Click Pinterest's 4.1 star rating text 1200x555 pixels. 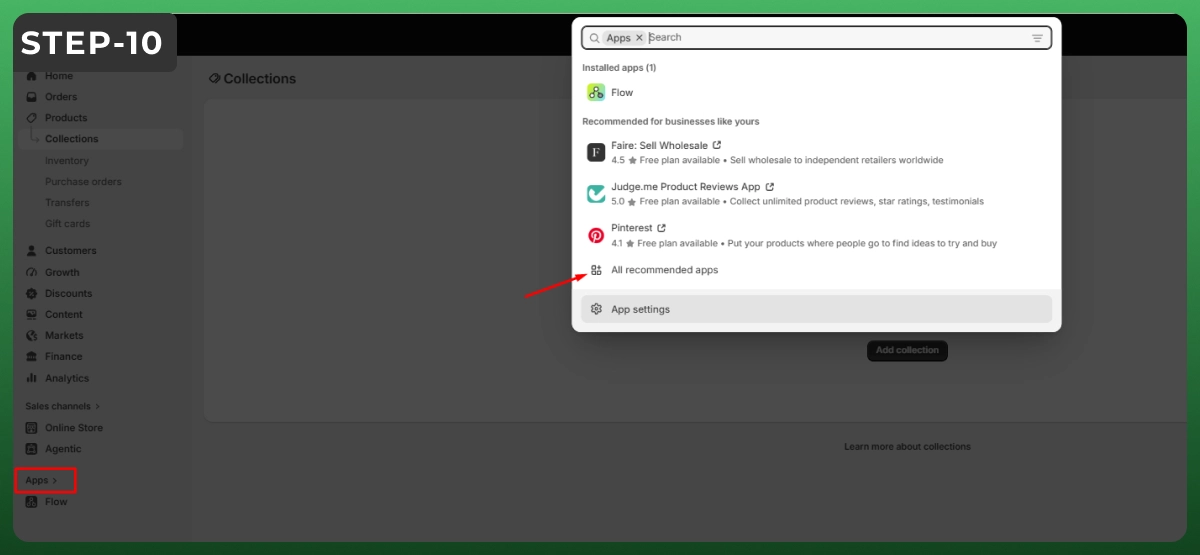(x=617, y=243)
